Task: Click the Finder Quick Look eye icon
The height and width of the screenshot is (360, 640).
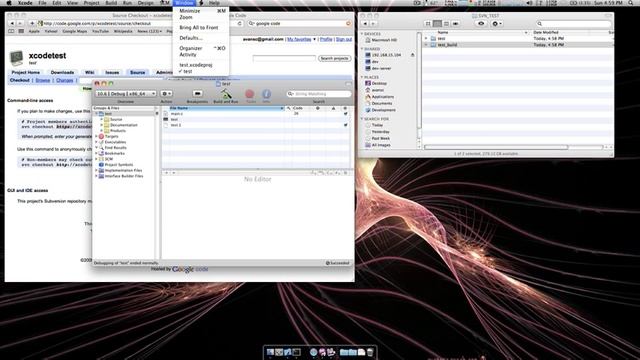Action: 481,24
